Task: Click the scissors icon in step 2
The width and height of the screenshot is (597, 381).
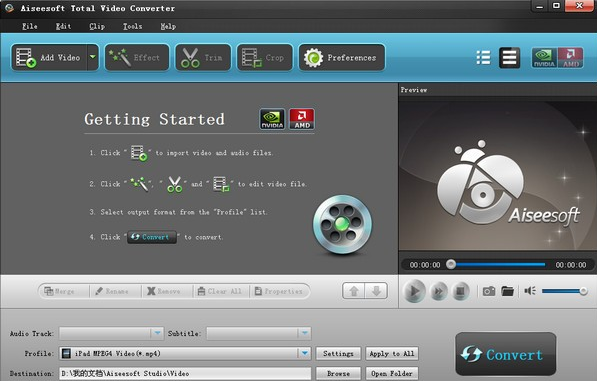Action: coord(174,184)
